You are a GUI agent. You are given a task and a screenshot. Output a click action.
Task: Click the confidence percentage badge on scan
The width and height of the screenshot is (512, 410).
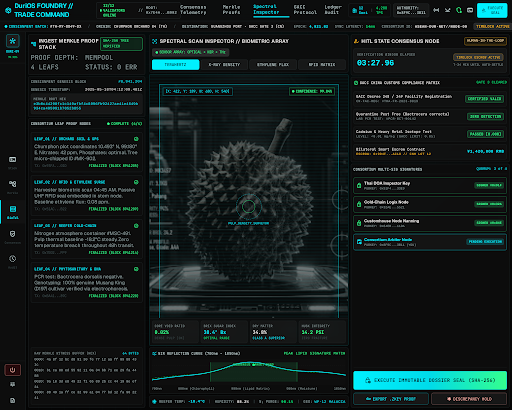(x=312, y=91)
